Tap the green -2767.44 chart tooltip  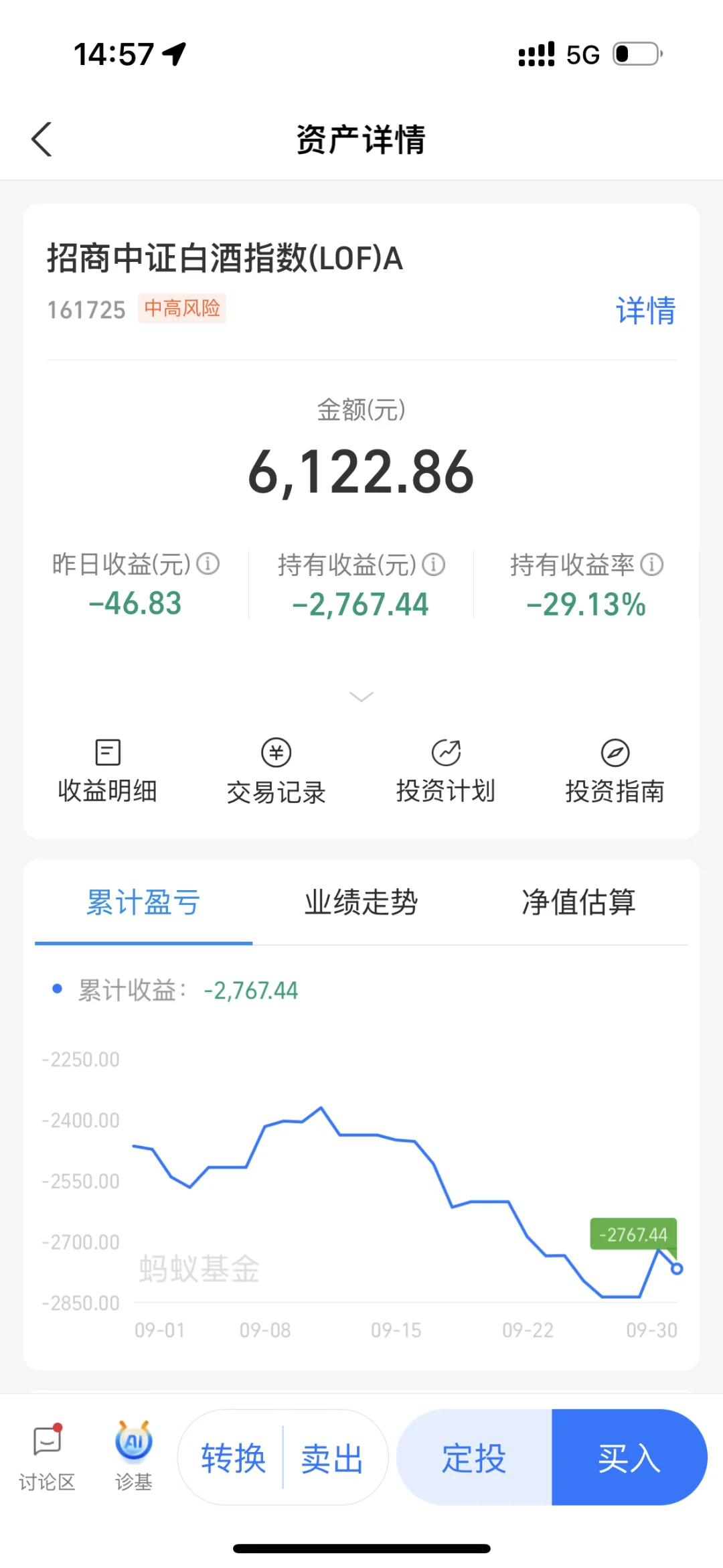pyautogui.click(x=633, y=1234)
